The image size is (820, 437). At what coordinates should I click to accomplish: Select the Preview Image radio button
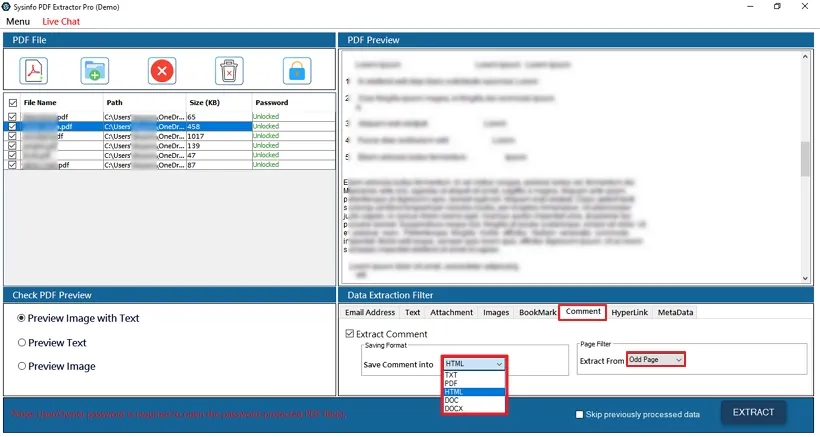(22, 366)
